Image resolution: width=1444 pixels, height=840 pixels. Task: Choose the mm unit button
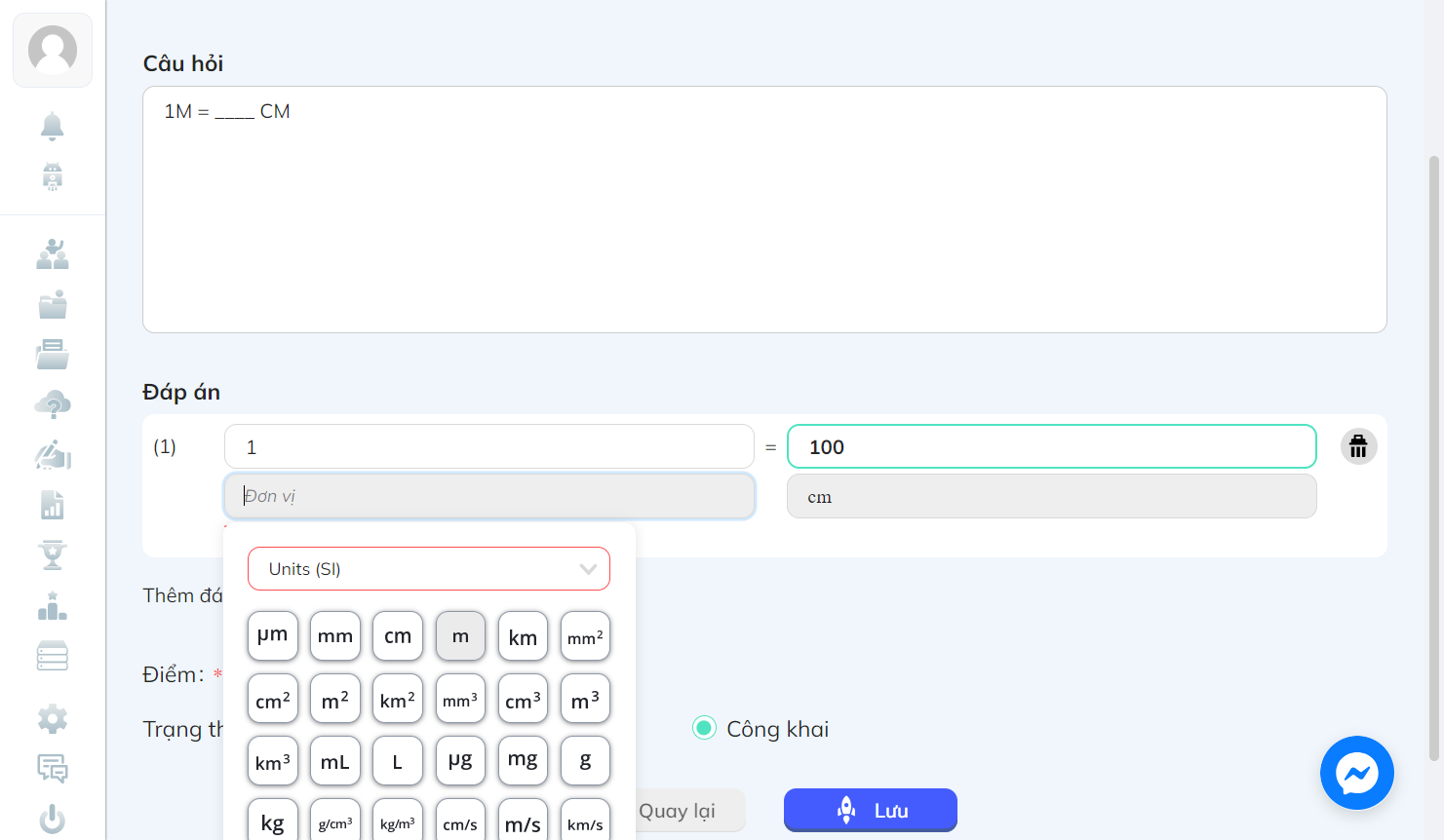335,635
